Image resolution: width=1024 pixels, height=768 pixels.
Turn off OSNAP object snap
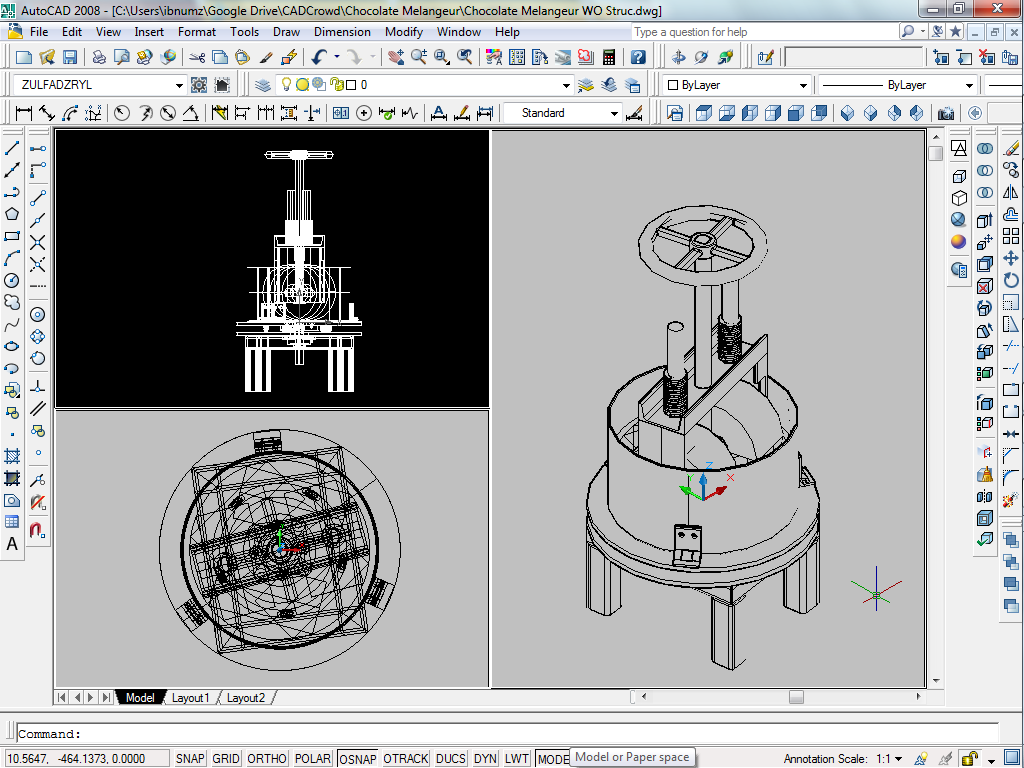[x=357, y=759]
